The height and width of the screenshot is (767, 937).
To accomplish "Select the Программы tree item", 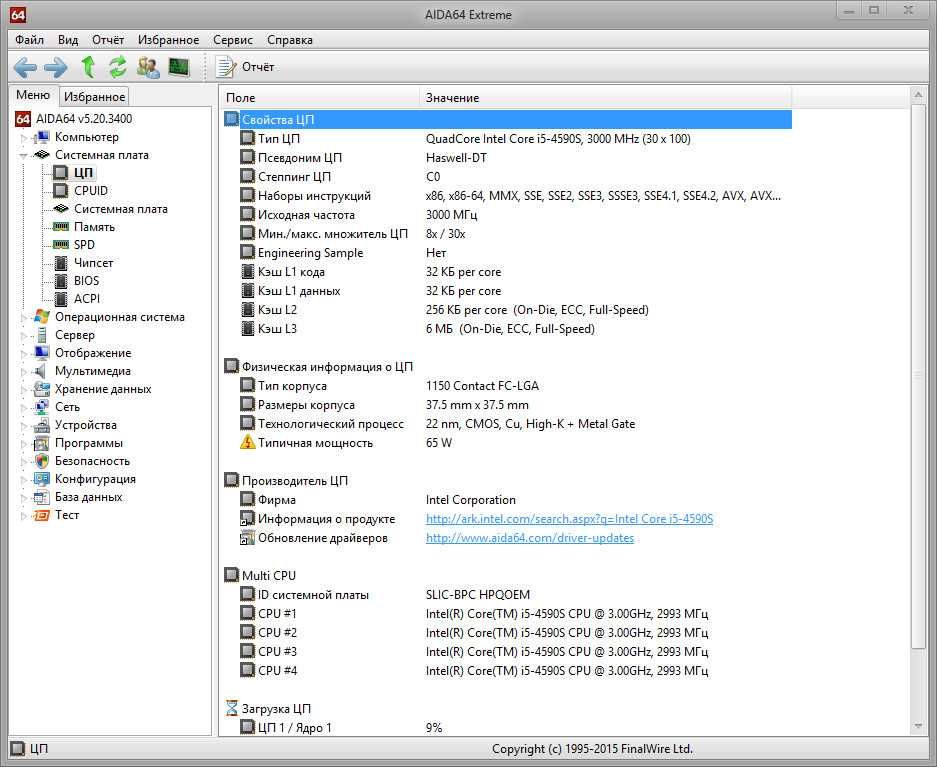I will coord(88,443).
